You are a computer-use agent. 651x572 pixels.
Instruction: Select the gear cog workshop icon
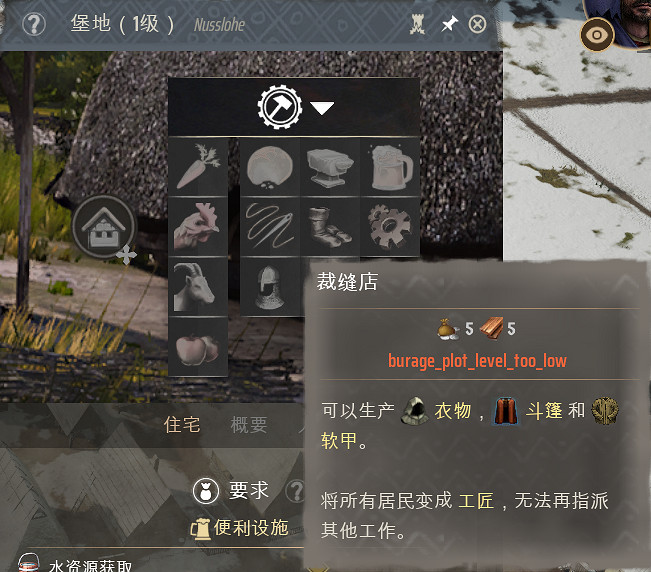click(x=390, y=227)
